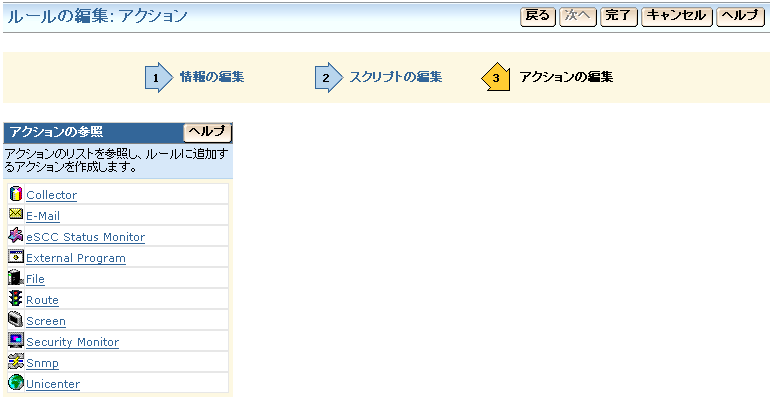Screen dimensions: 770x409
Task: Open the Unicenter action link
Action: tap(53, 384)
